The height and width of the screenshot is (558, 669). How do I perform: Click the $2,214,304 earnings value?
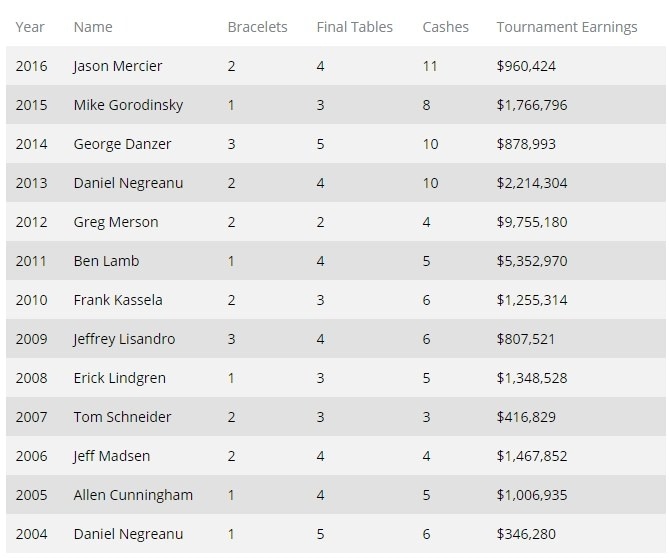click(532, 183)
